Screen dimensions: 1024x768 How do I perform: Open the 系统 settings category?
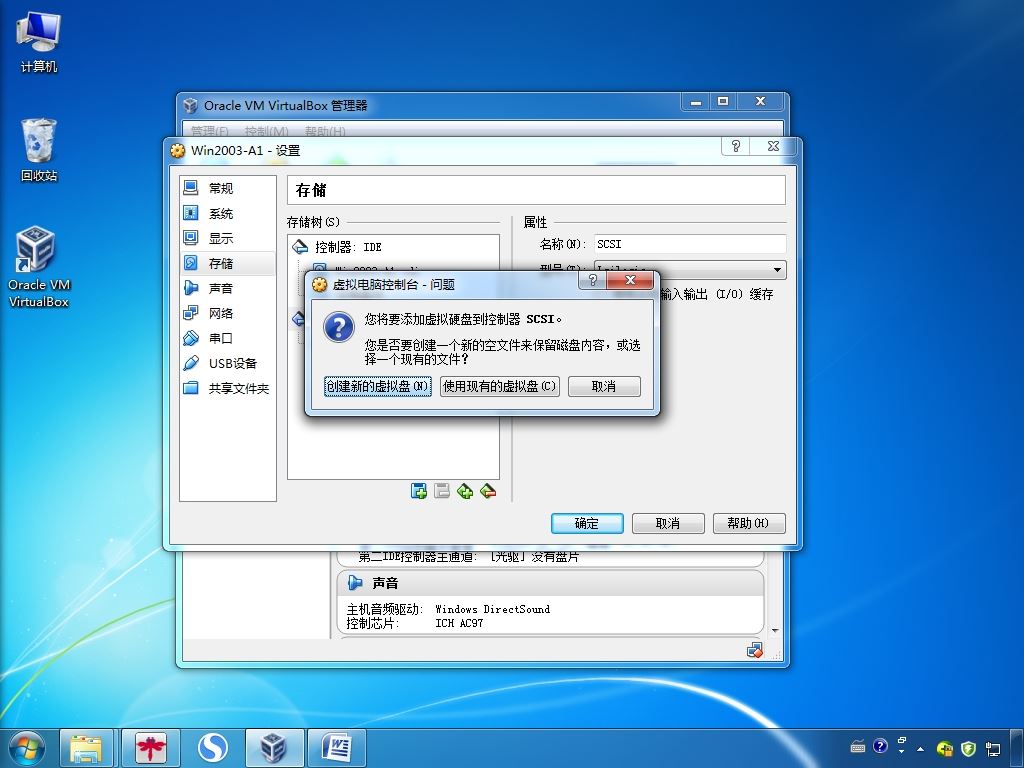pos(227,214)
